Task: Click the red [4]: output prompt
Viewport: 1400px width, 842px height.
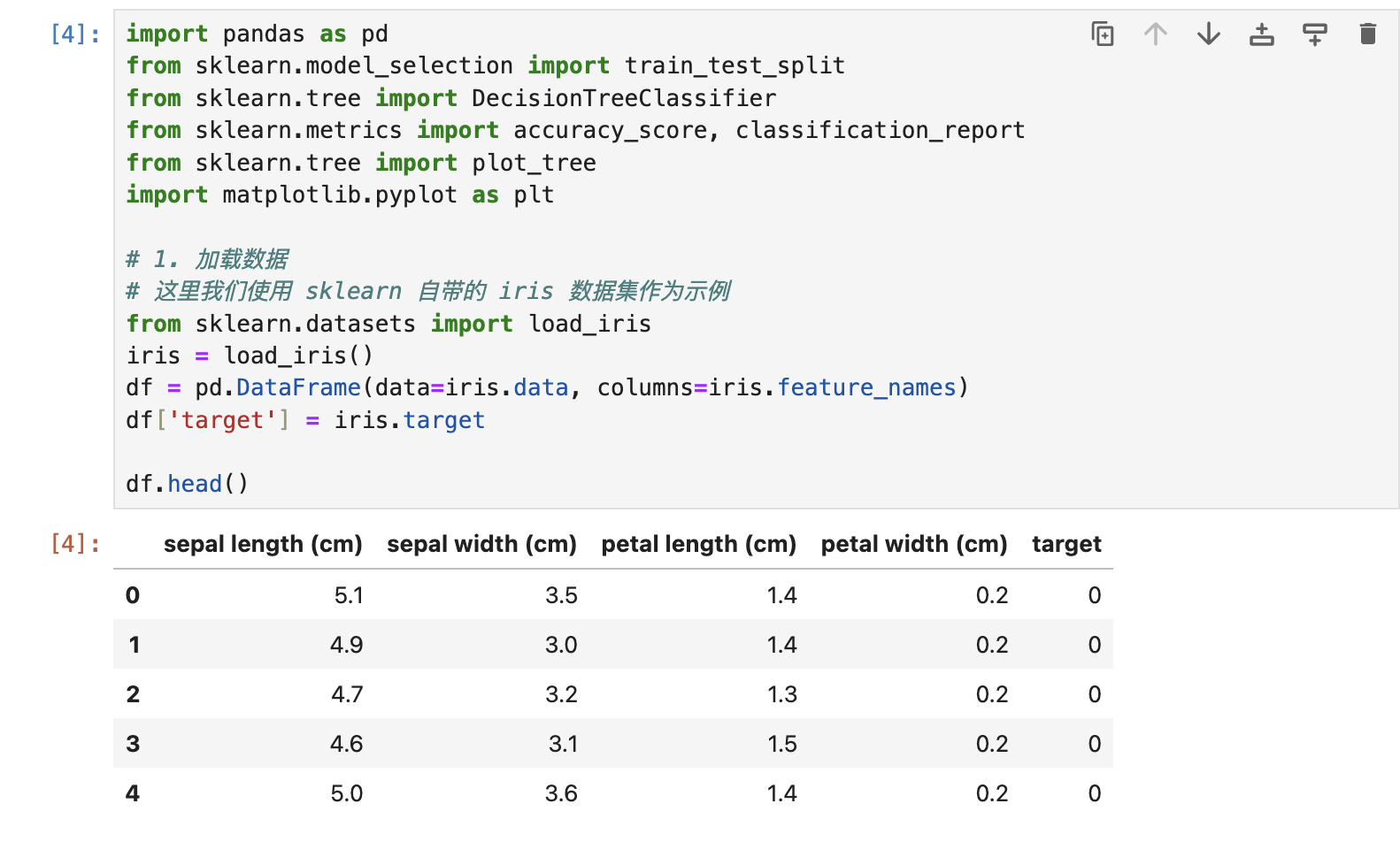Action: click(x=75, y=544)
